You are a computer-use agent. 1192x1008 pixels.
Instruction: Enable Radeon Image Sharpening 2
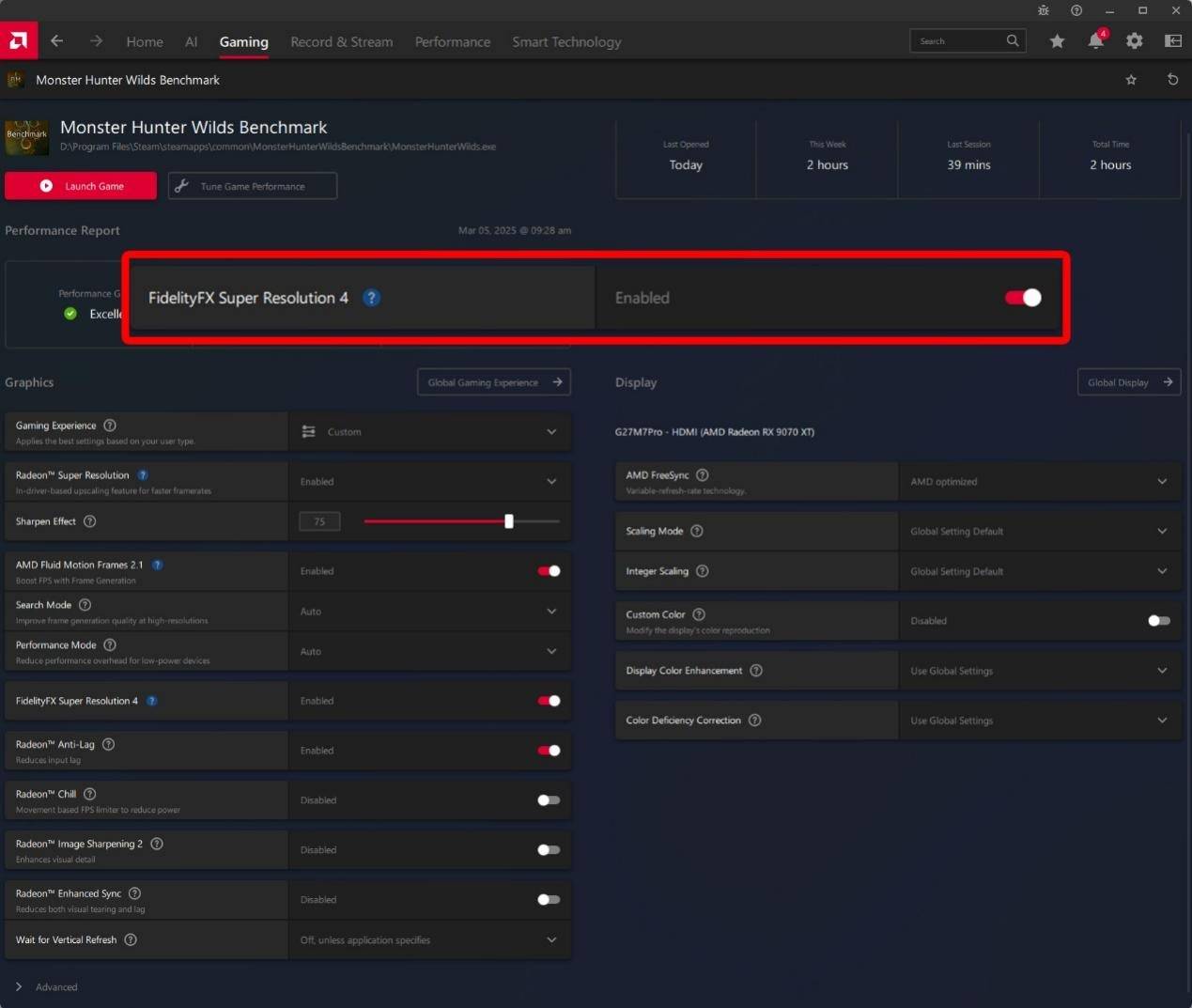click(549, 850)
